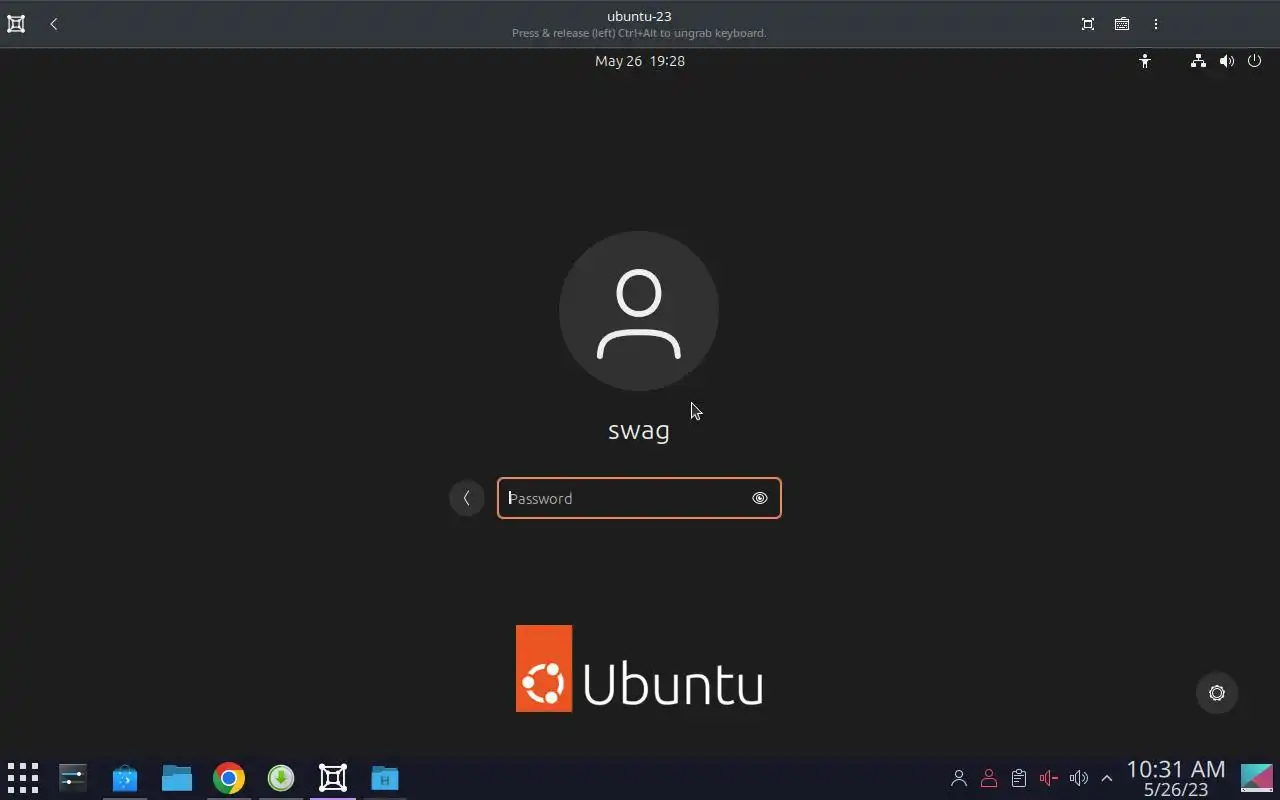Viewport: 1280px width, 800px height.
Task: Return to user list with back chevron
Action: (467, 498)
